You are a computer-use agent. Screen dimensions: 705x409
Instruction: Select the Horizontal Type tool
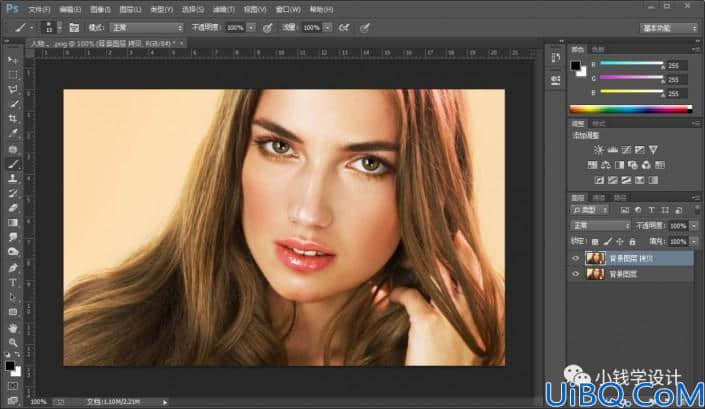click(x=13, y=283)
